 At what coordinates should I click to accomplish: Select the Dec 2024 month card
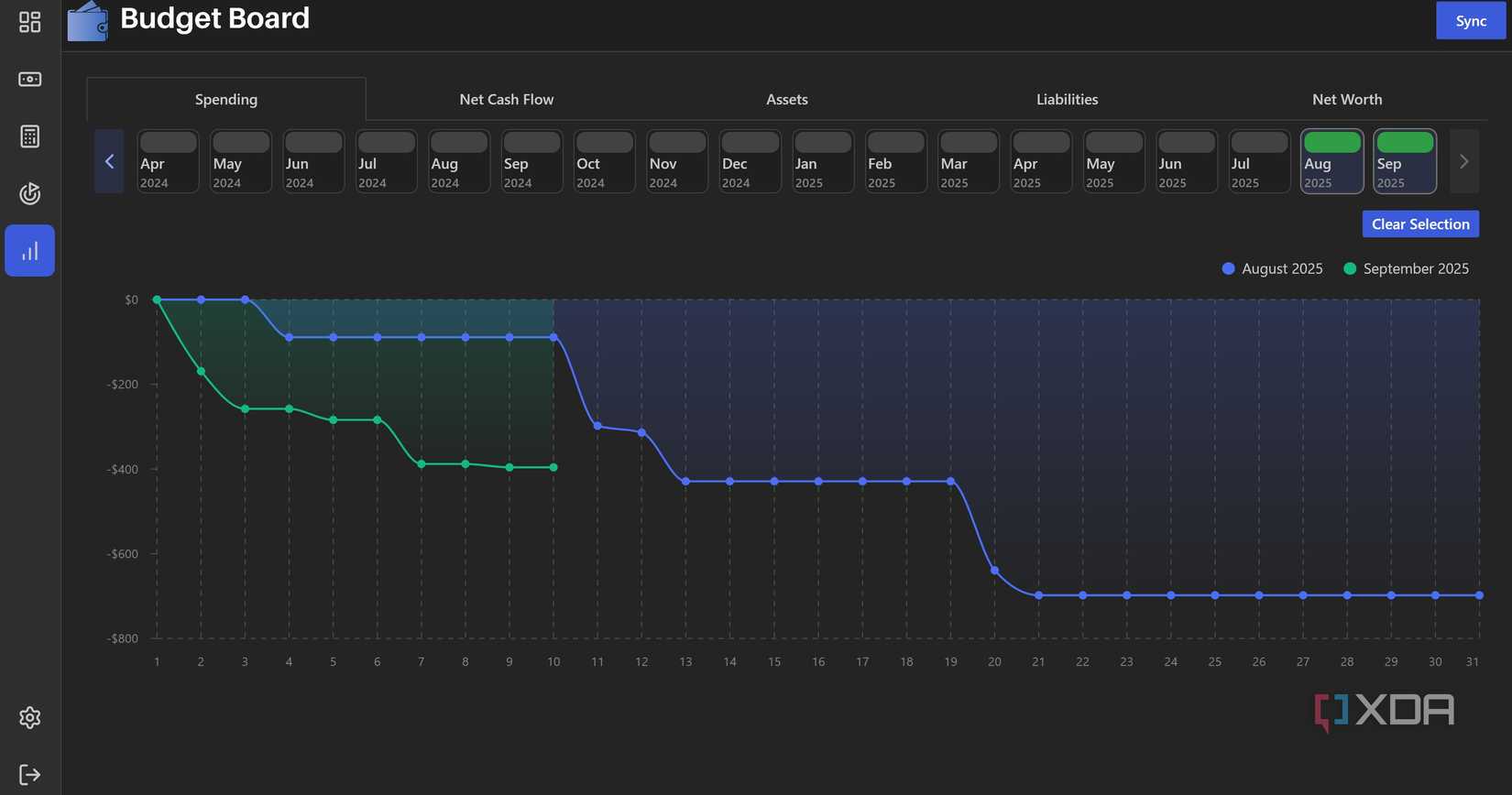click(x=750, y=161)
